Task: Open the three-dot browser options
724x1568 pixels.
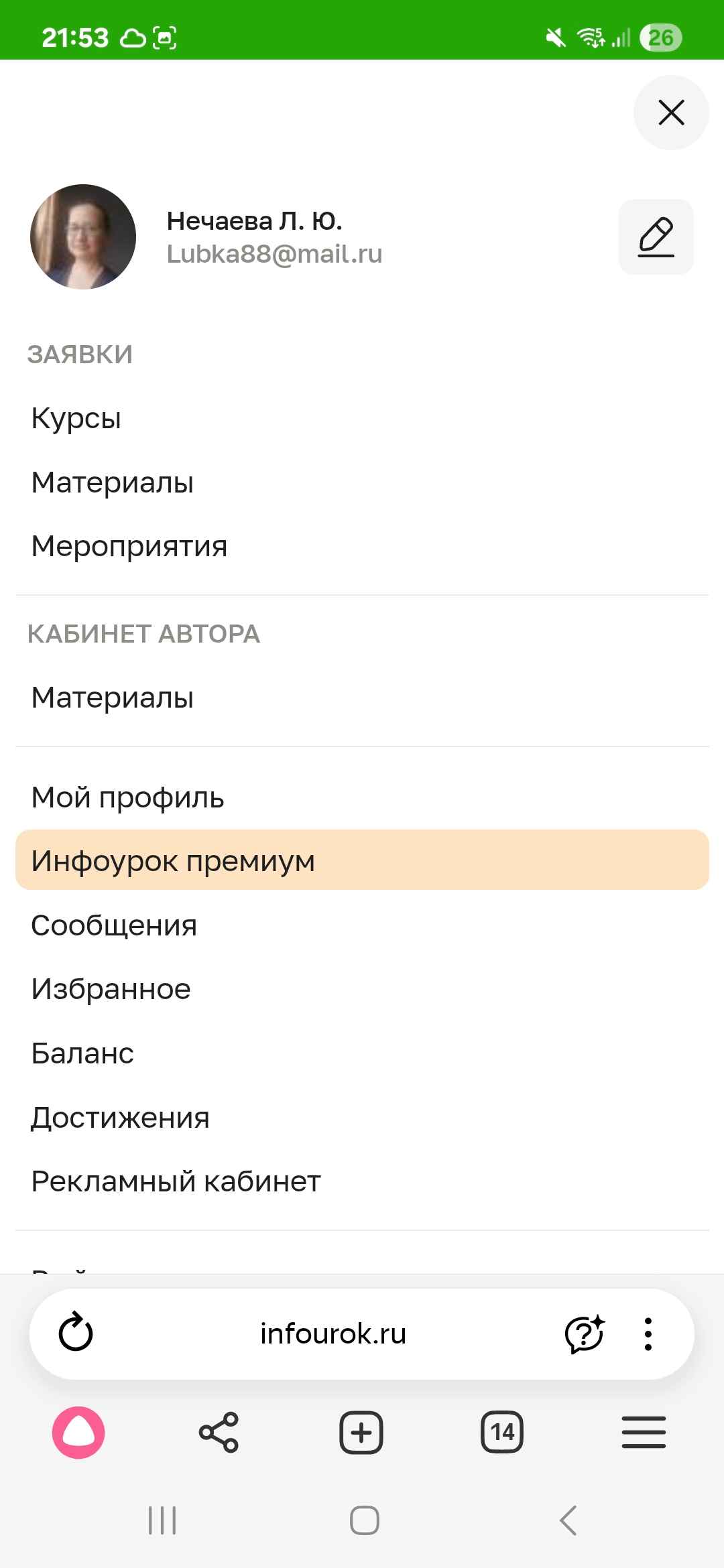Action: point(648,1333)
